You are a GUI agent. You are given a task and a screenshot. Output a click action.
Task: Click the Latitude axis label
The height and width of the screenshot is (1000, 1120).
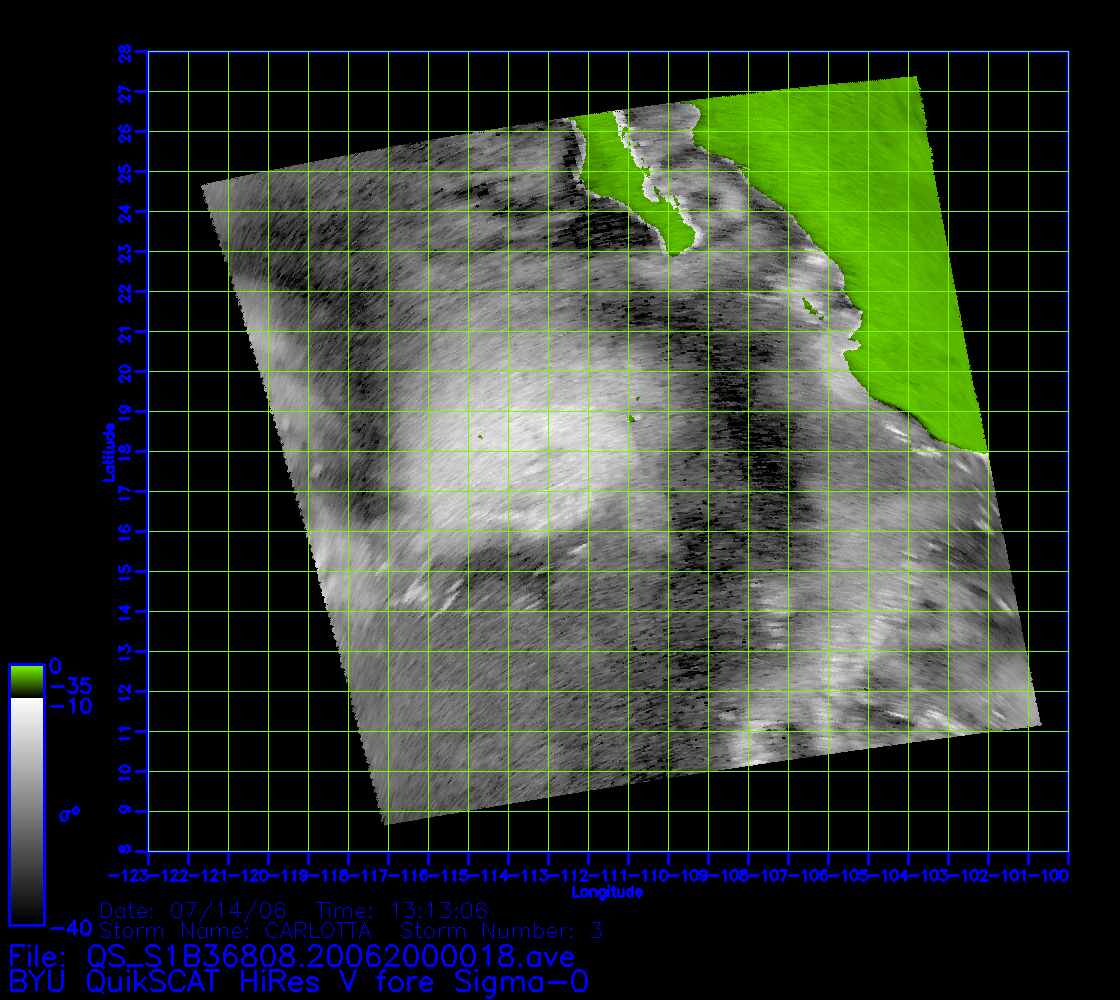tap(106, 452)
